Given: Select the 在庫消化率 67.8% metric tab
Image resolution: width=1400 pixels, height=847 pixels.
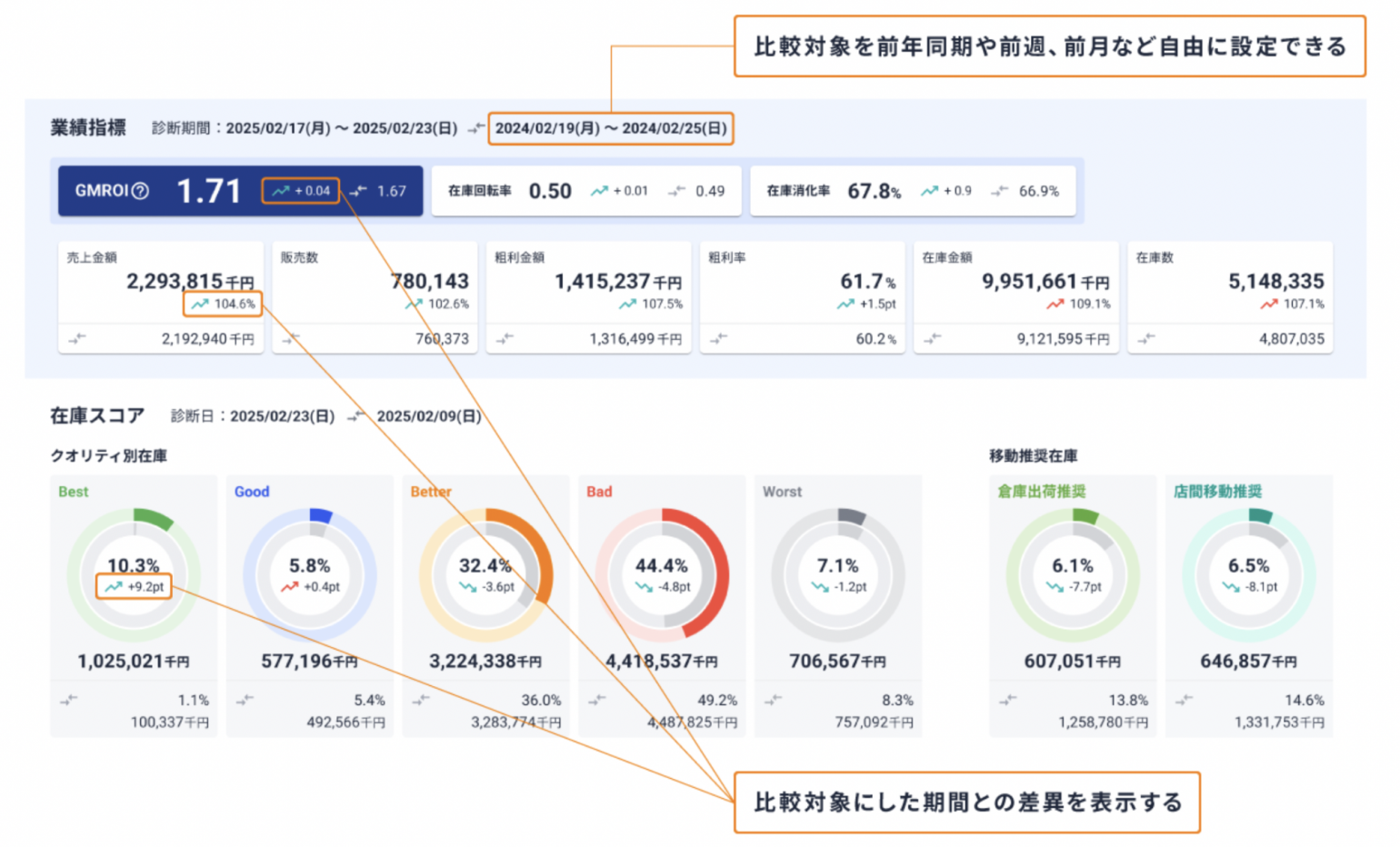Looking at the screenshot, I should tap(912, 191).
